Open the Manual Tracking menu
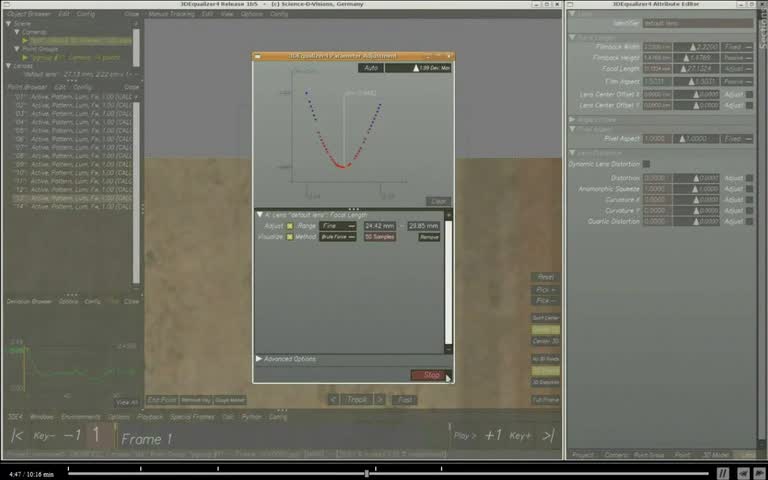Image resolution: width=768 pixels, height=480 pixels. click(x=171, y=14)
